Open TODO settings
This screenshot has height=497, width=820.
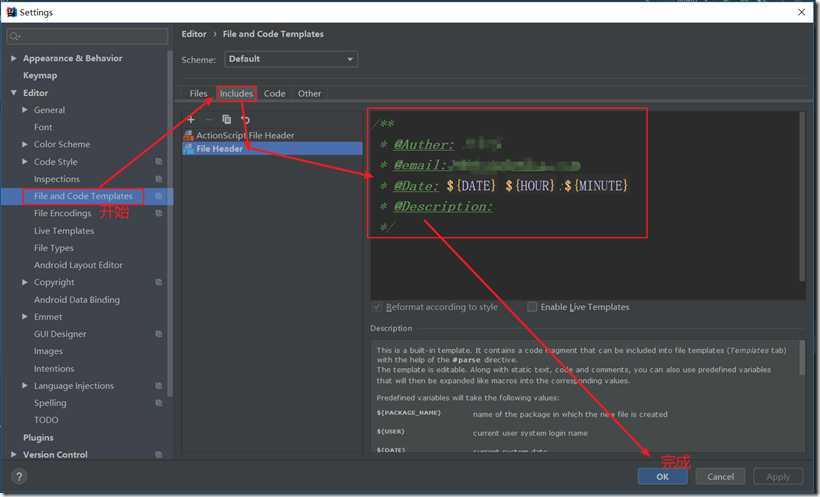coord(46,420)
